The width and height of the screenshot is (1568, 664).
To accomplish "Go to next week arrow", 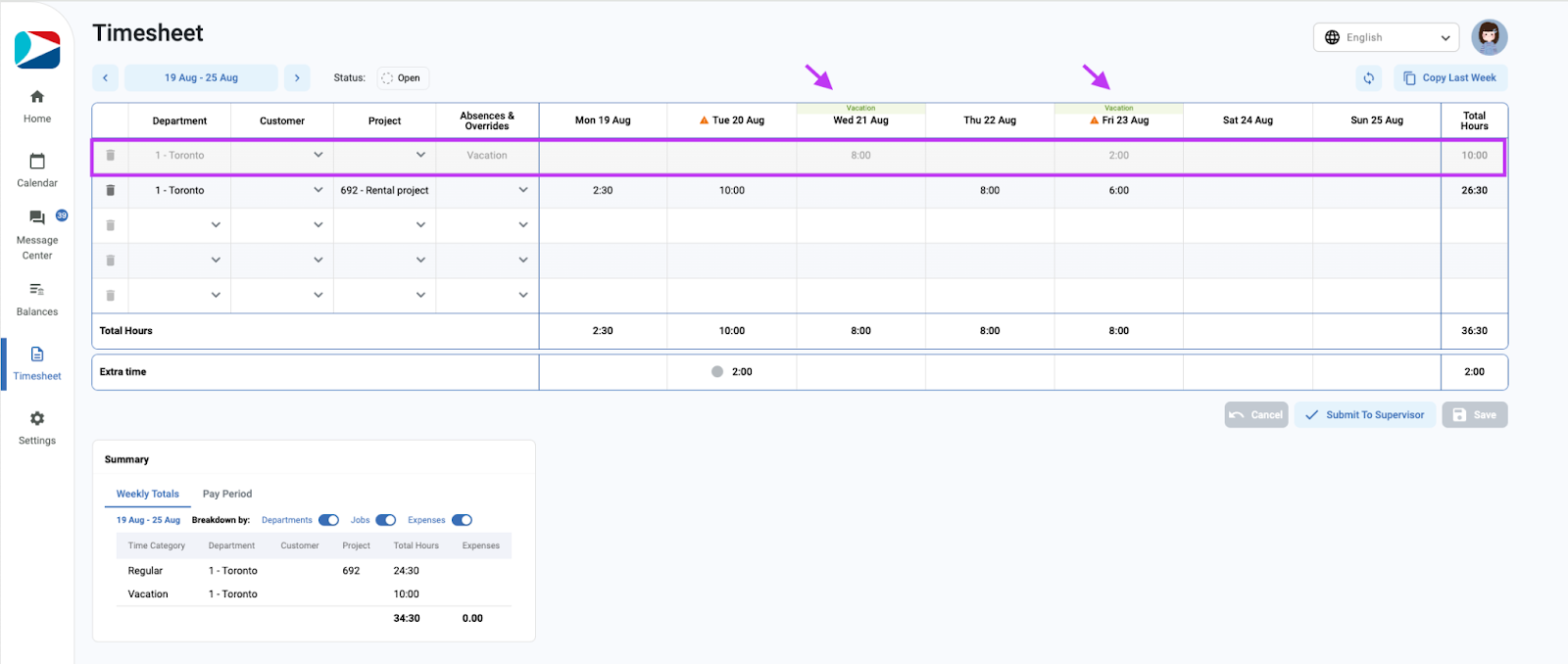I will [x=297, y=77].
